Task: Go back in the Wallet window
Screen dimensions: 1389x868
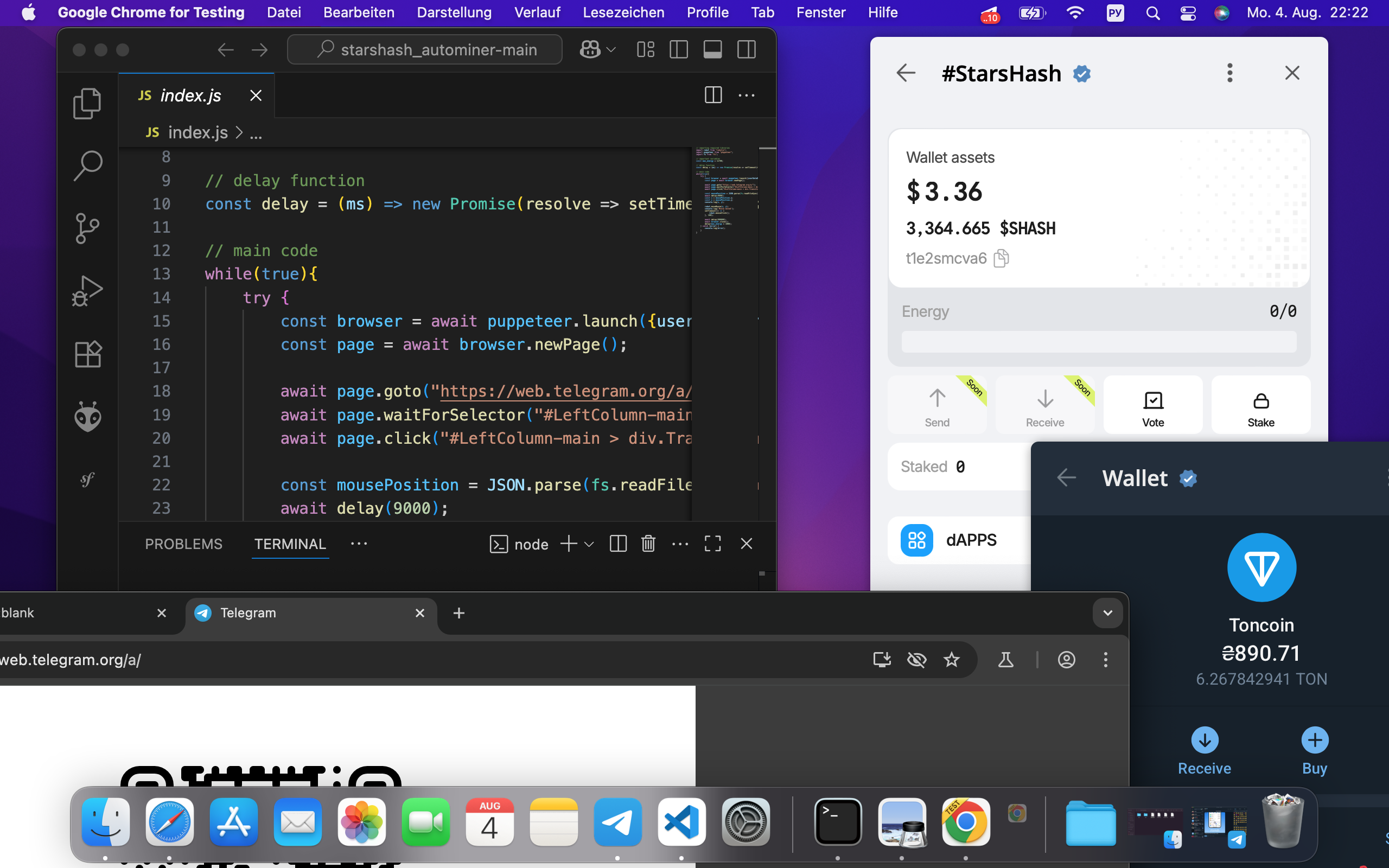Action: [1066, 477]
